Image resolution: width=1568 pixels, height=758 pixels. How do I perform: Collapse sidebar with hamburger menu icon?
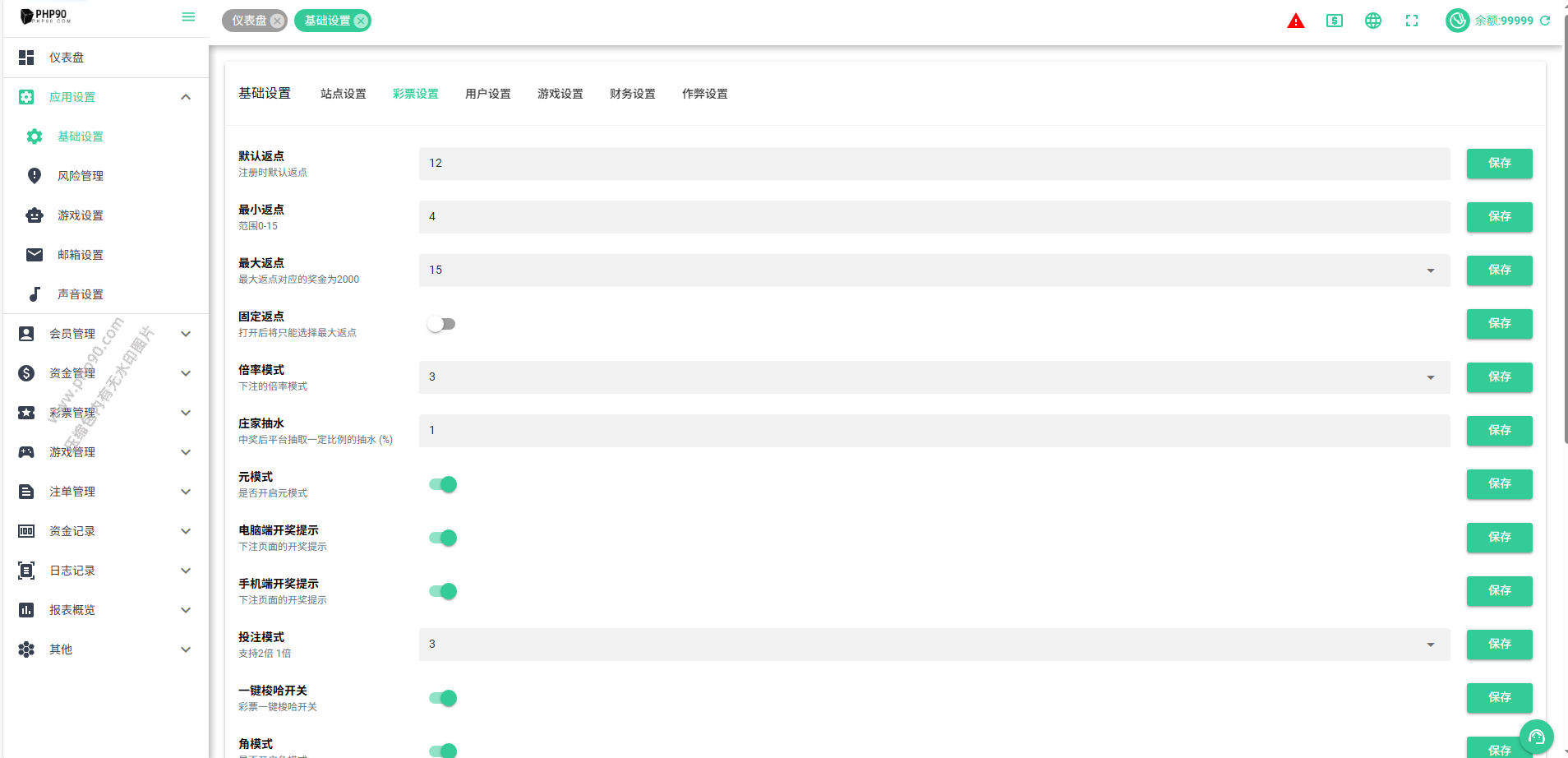188,17
